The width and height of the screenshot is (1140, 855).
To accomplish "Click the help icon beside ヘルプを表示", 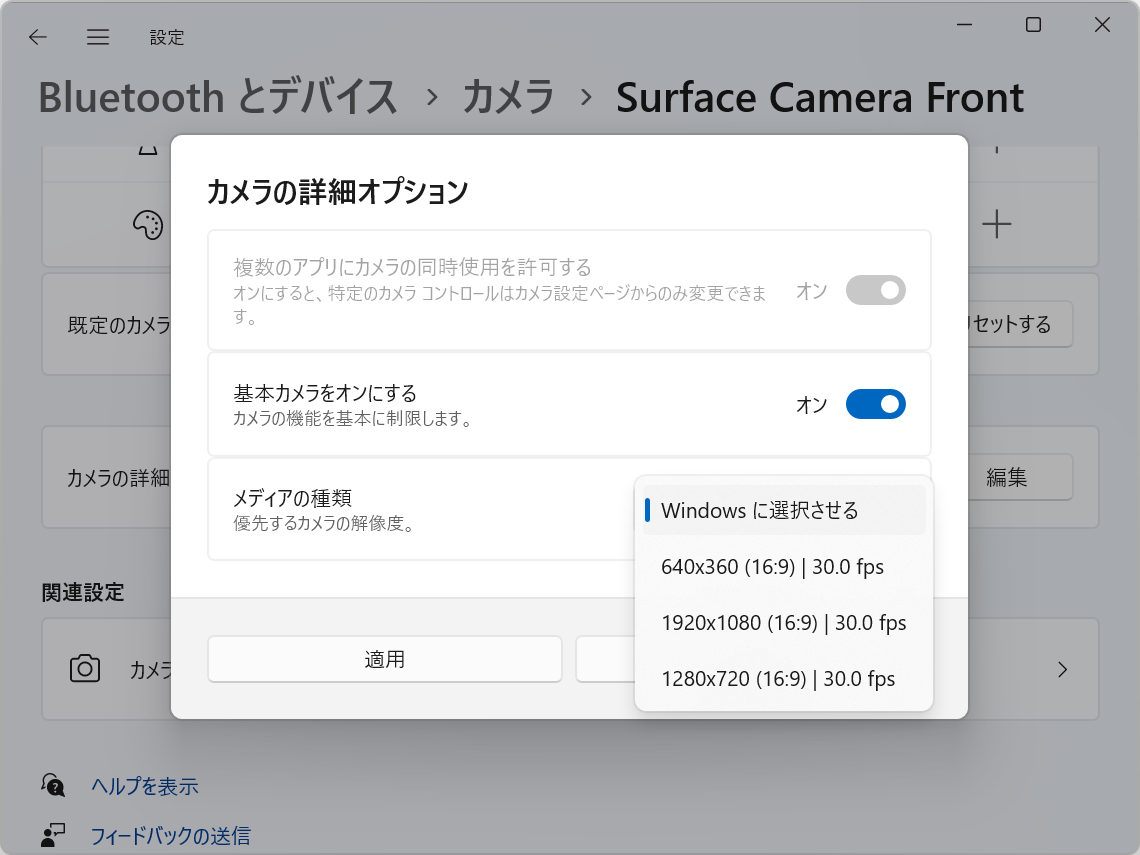I will (x=52, y=786).
